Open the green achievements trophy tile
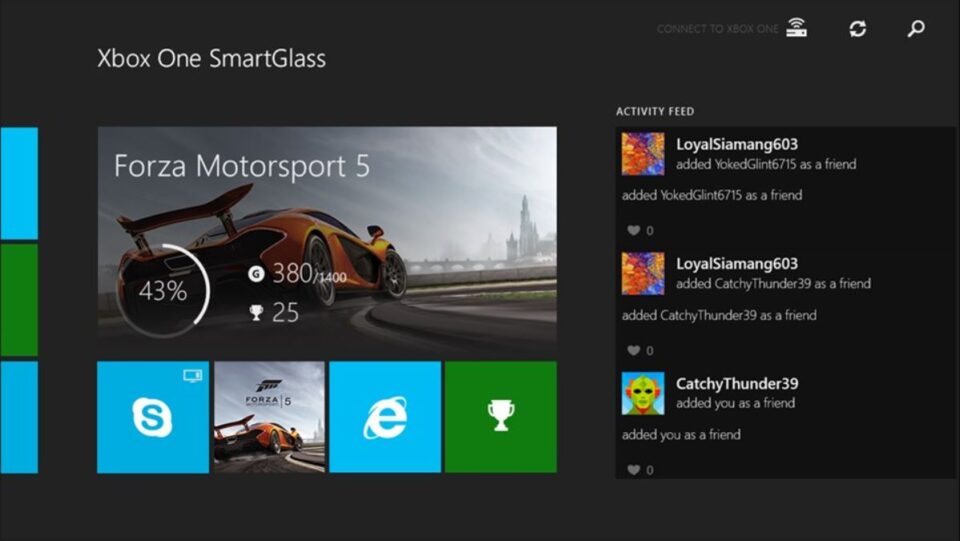 tap(501, 417)
